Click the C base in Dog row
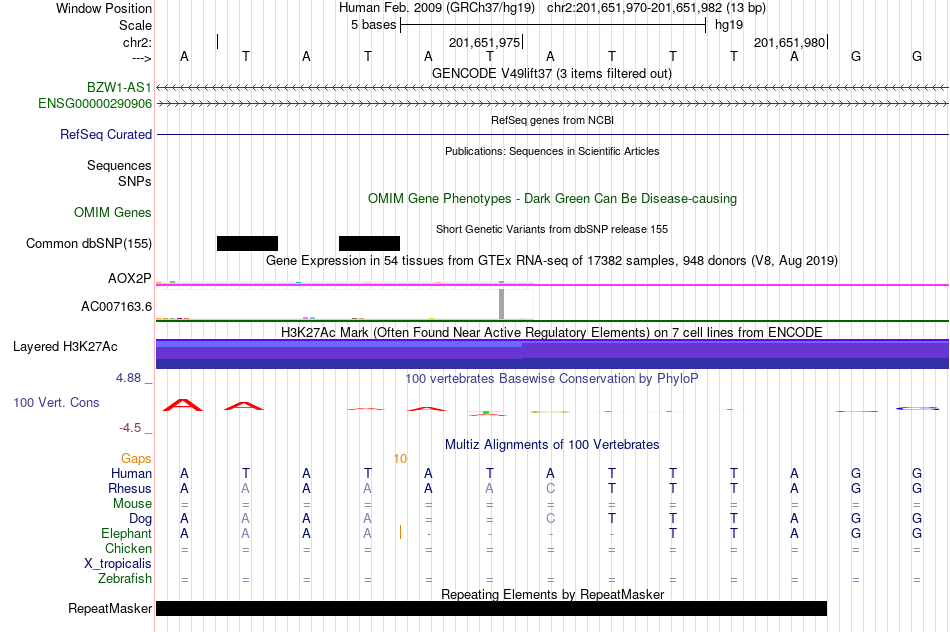The height and width of the screenshot is (632, 950). click(x=550, y=519)
